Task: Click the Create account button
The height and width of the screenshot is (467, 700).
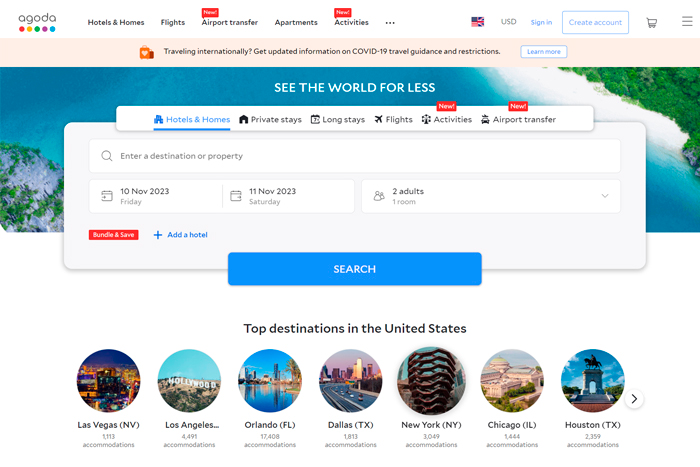Action: click(595, 22)
